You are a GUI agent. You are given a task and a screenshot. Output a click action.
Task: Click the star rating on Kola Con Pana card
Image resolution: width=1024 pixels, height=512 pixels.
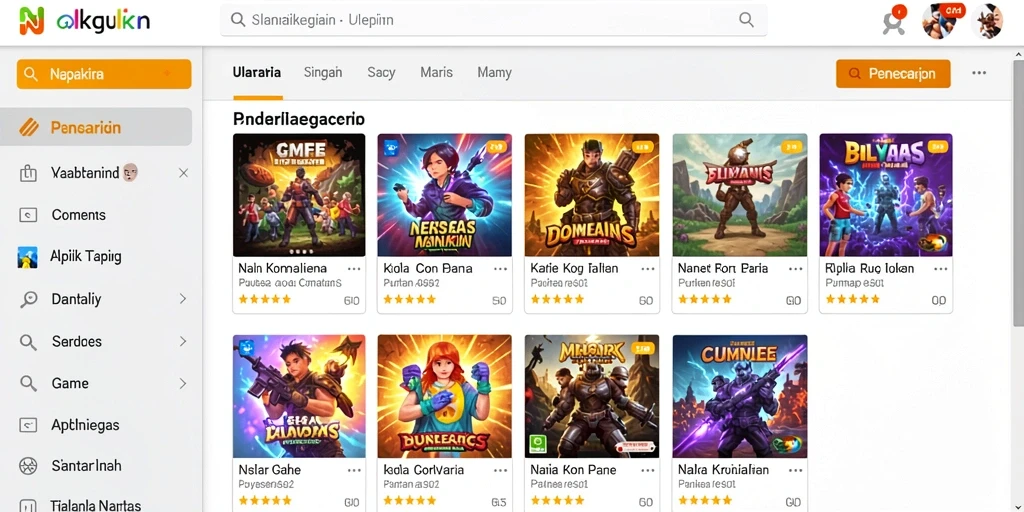pyautogui.click(x=409, y=300)
